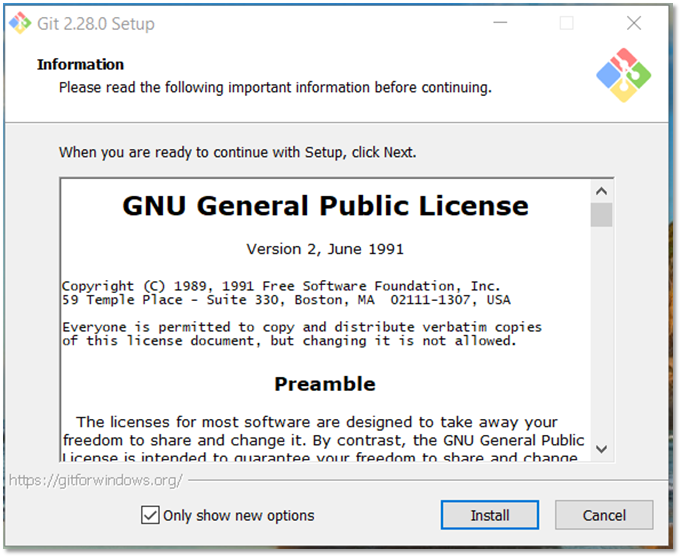Click the Preamble heading
The height and width of the screenshot is (558, 682).
click(325, 384)
